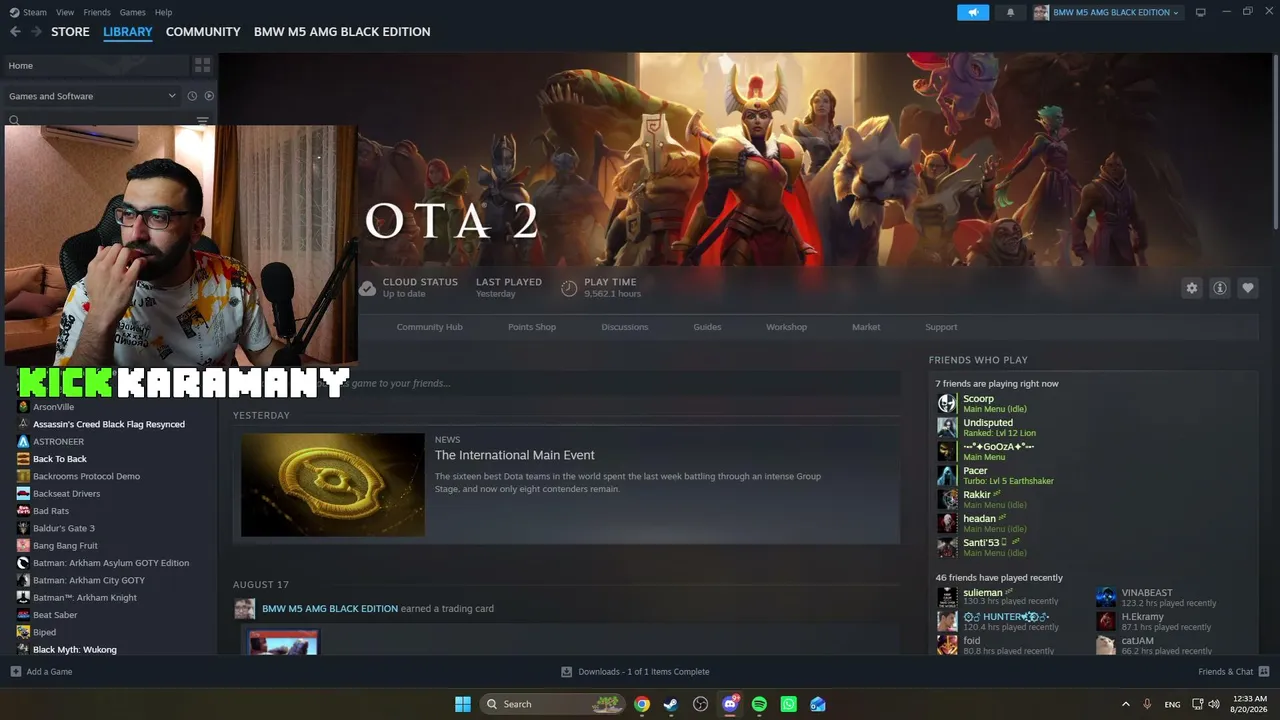Select Baldur's Gate 3 in the game list
This screenshot has width=1280, height=720.
[64, 528]
